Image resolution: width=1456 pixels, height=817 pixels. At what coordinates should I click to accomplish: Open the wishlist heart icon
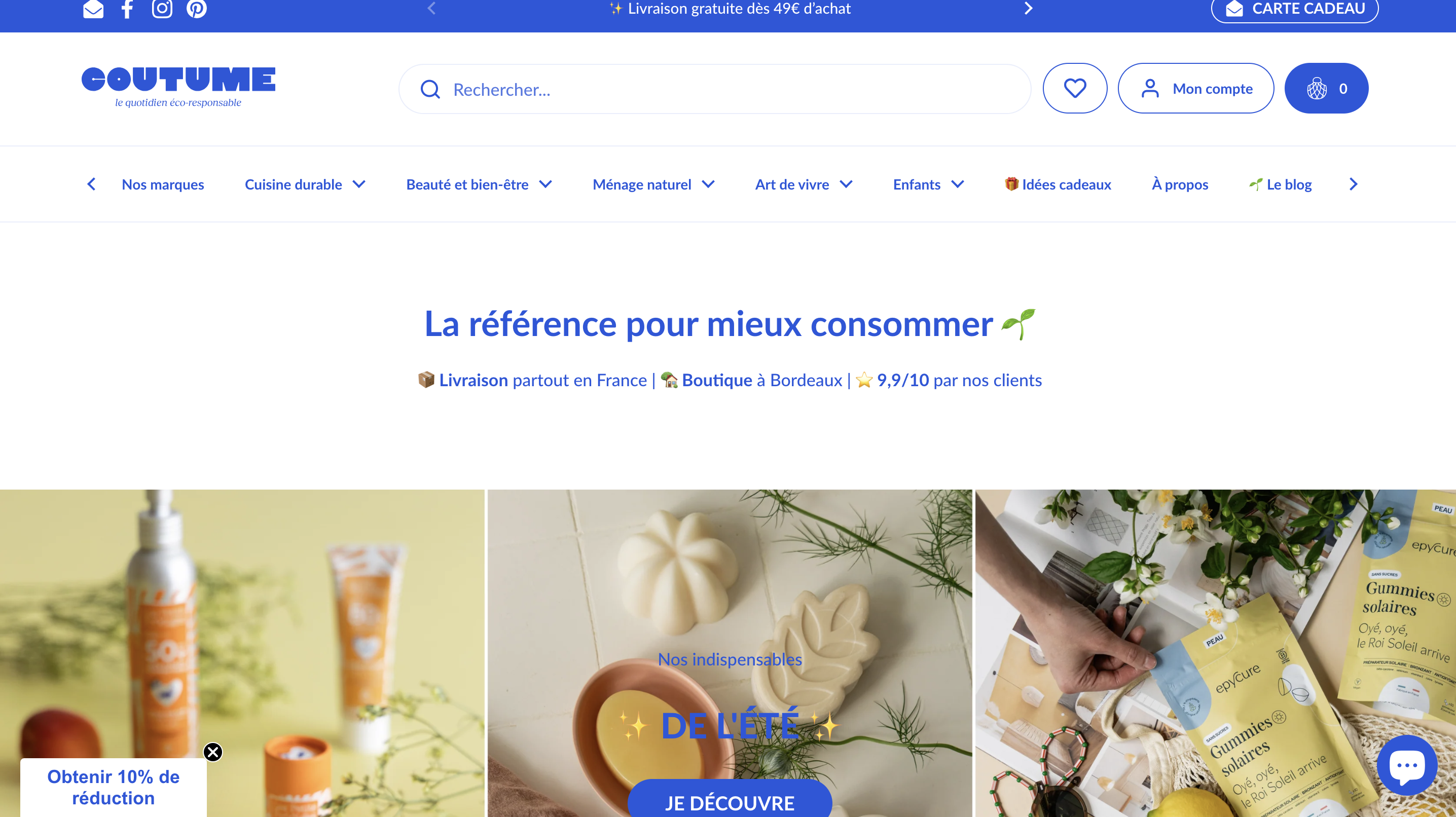tap(1074, 89)
